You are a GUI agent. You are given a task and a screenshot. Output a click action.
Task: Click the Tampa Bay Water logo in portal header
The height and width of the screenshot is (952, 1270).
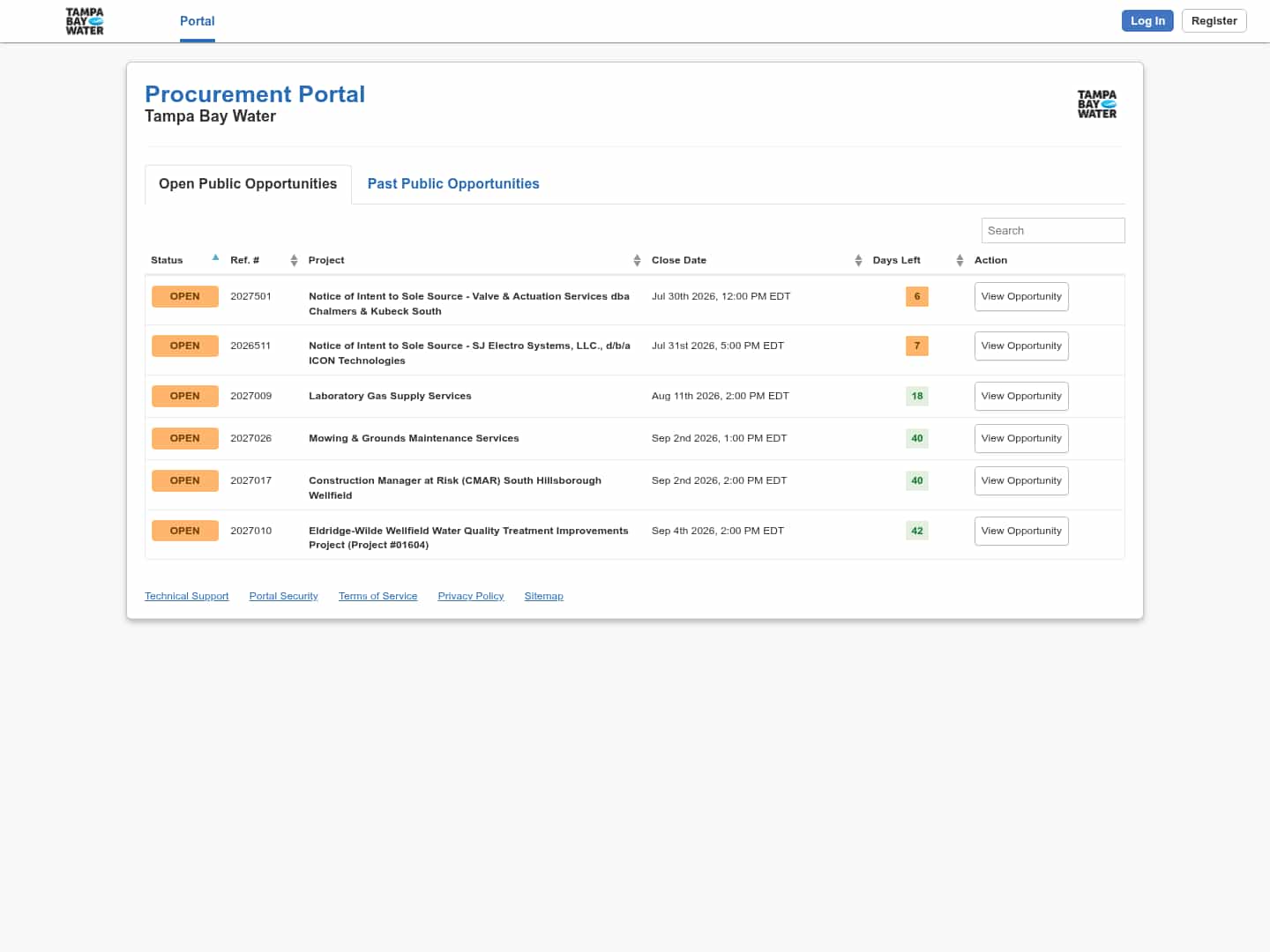point(1097,104)
